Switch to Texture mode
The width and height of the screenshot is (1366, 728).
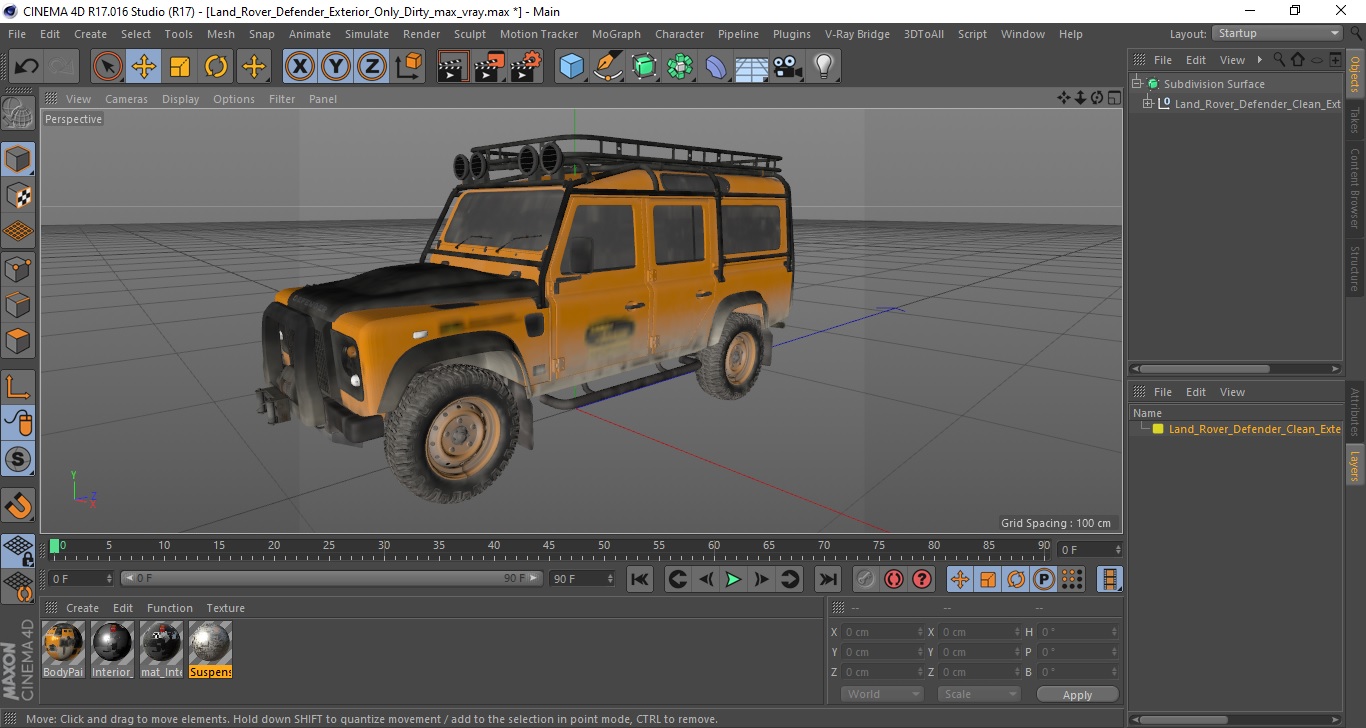point(18,196)
